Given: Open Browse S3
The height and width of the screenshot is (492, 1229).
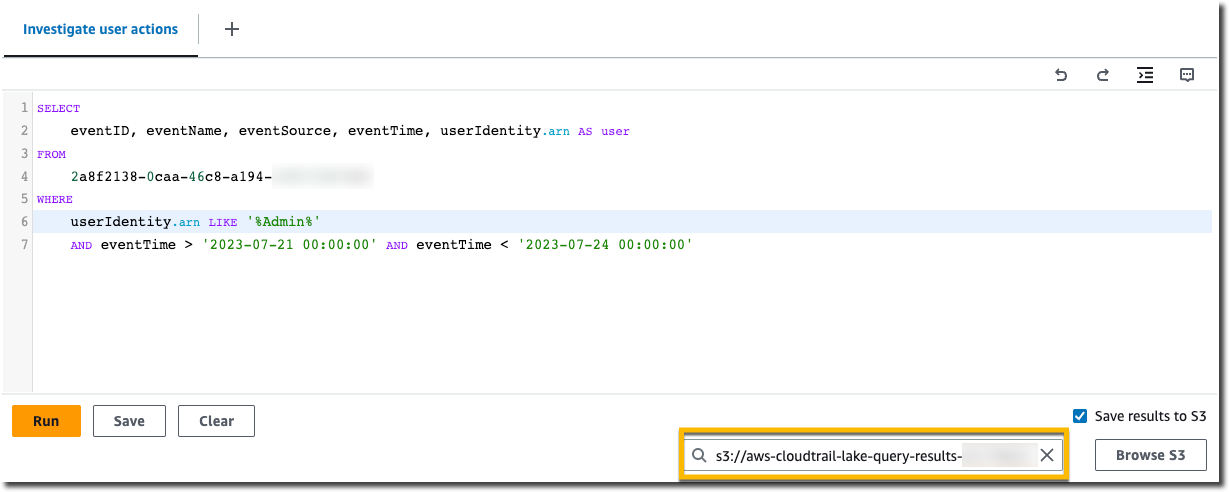Looking at the screenshot, I should tap(1150, 455).
